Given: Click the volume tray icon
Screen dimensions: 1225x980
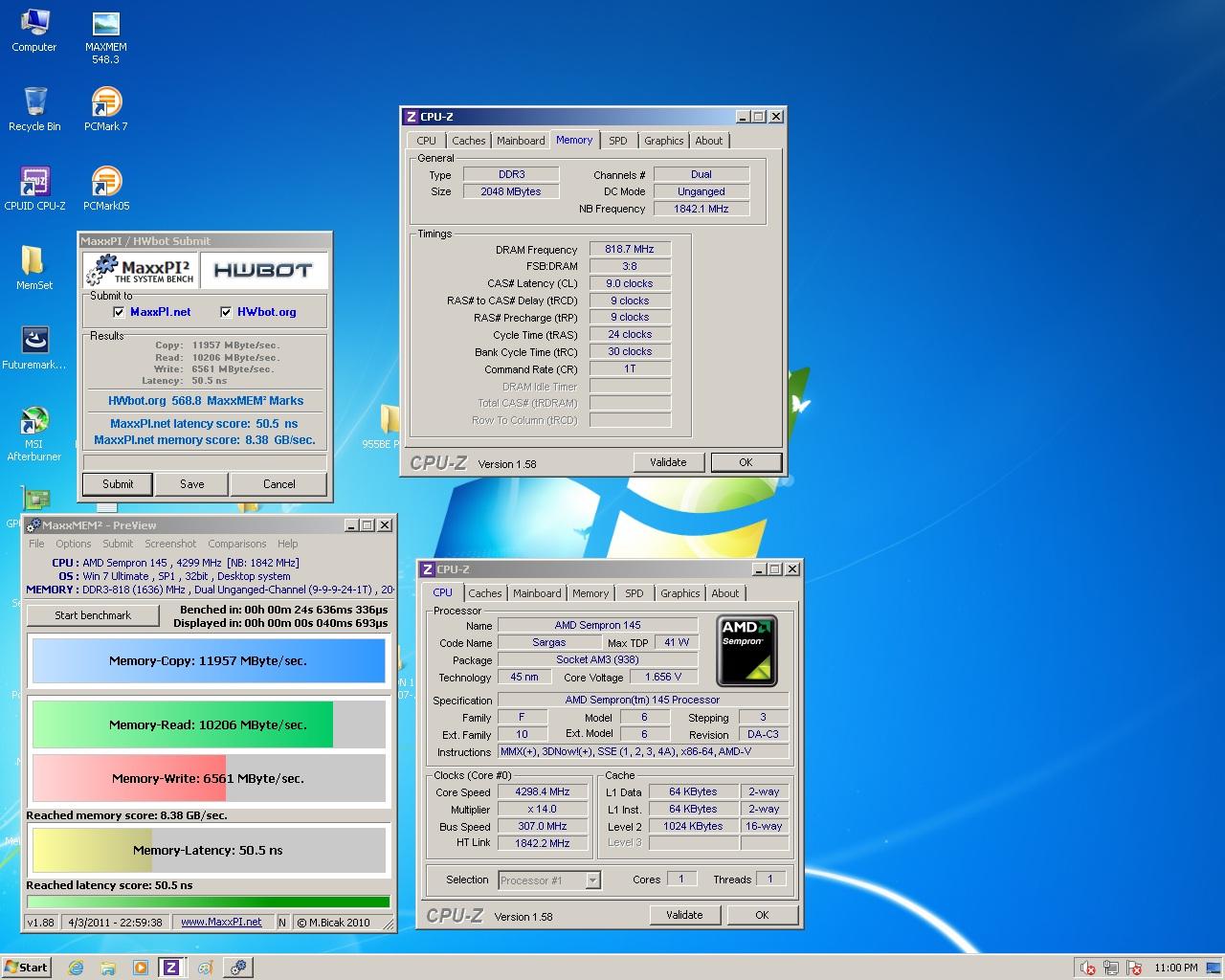Looking at the screenshot, I should tap(1087, 968).
